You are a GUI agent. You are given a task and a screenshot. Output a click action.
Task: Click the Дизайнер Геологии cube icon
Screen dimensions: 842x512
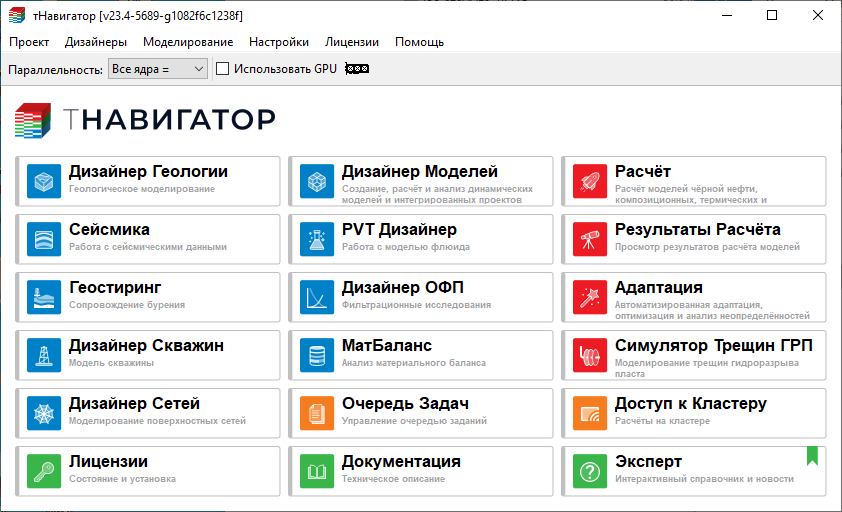click(43, 181)
